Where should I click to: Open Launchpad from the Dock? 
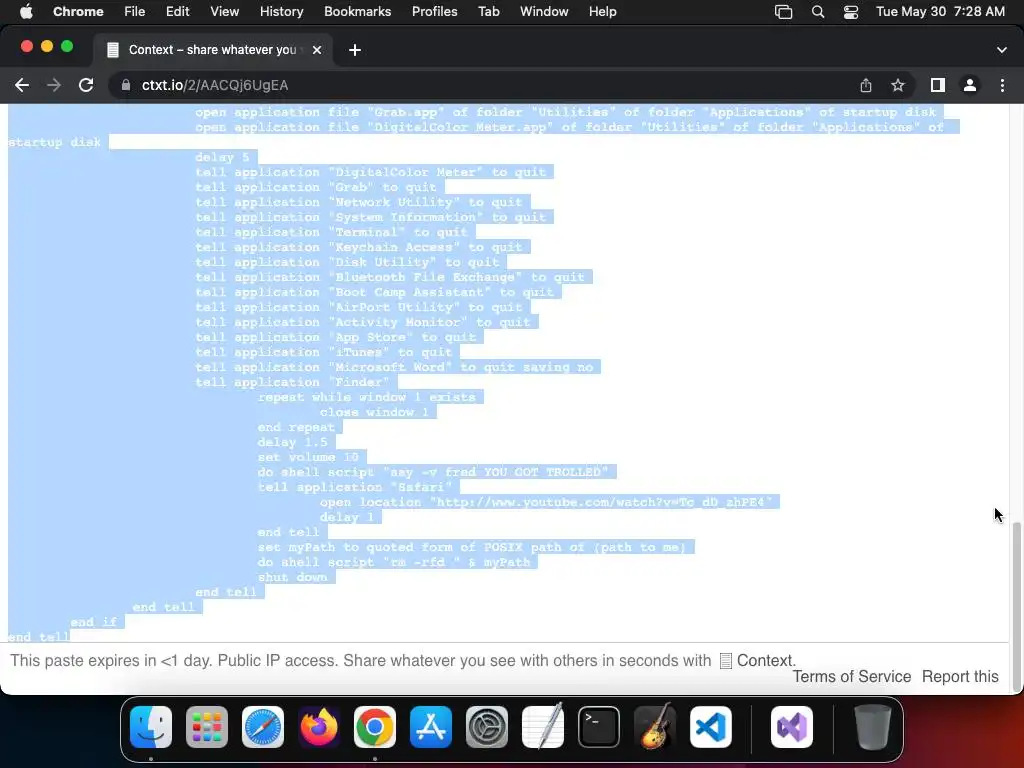click(x=207, y=727)
